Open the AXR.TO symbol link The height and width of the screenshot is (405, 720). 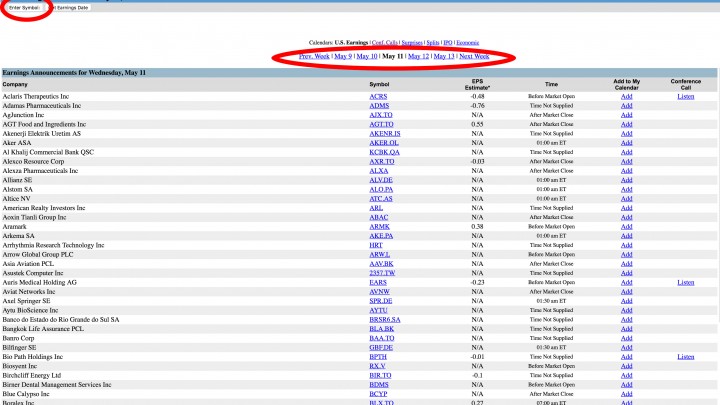point(382,162)
